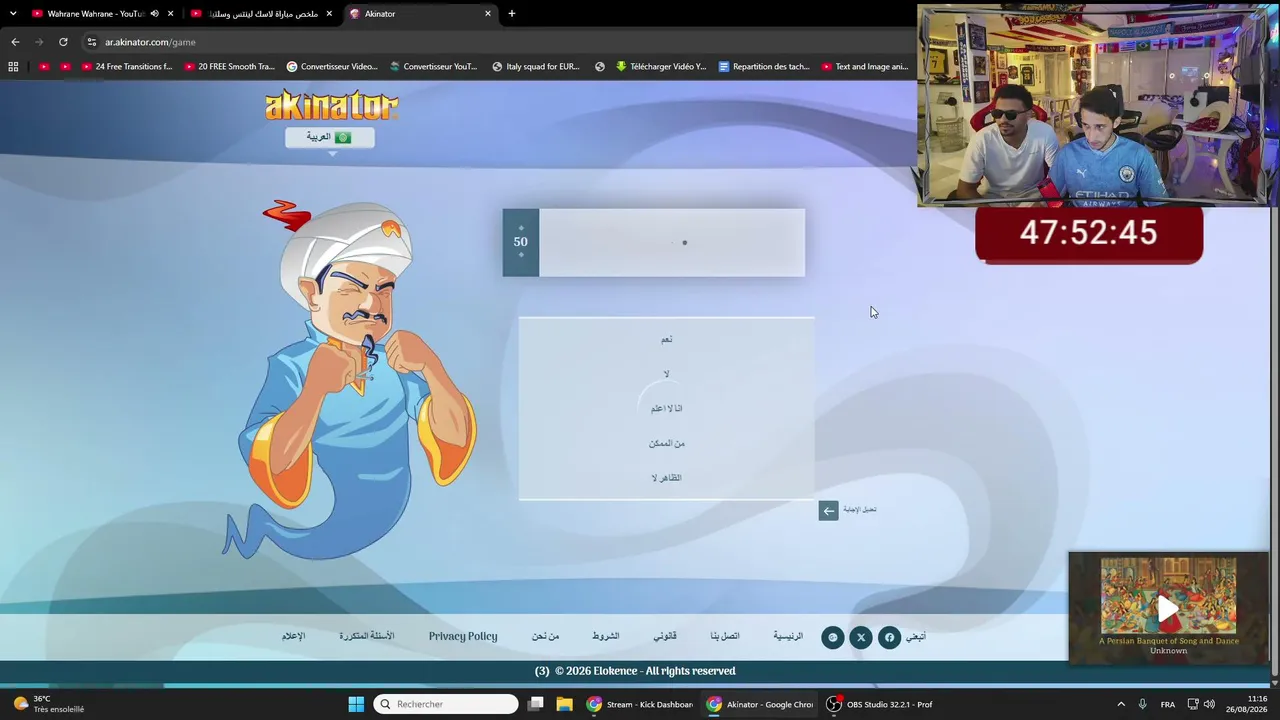Image resolution: width=1280 pixels, height=720 pixels.
Task: Open the Text and Image ani... bookmark
Action: pos(865,67)
